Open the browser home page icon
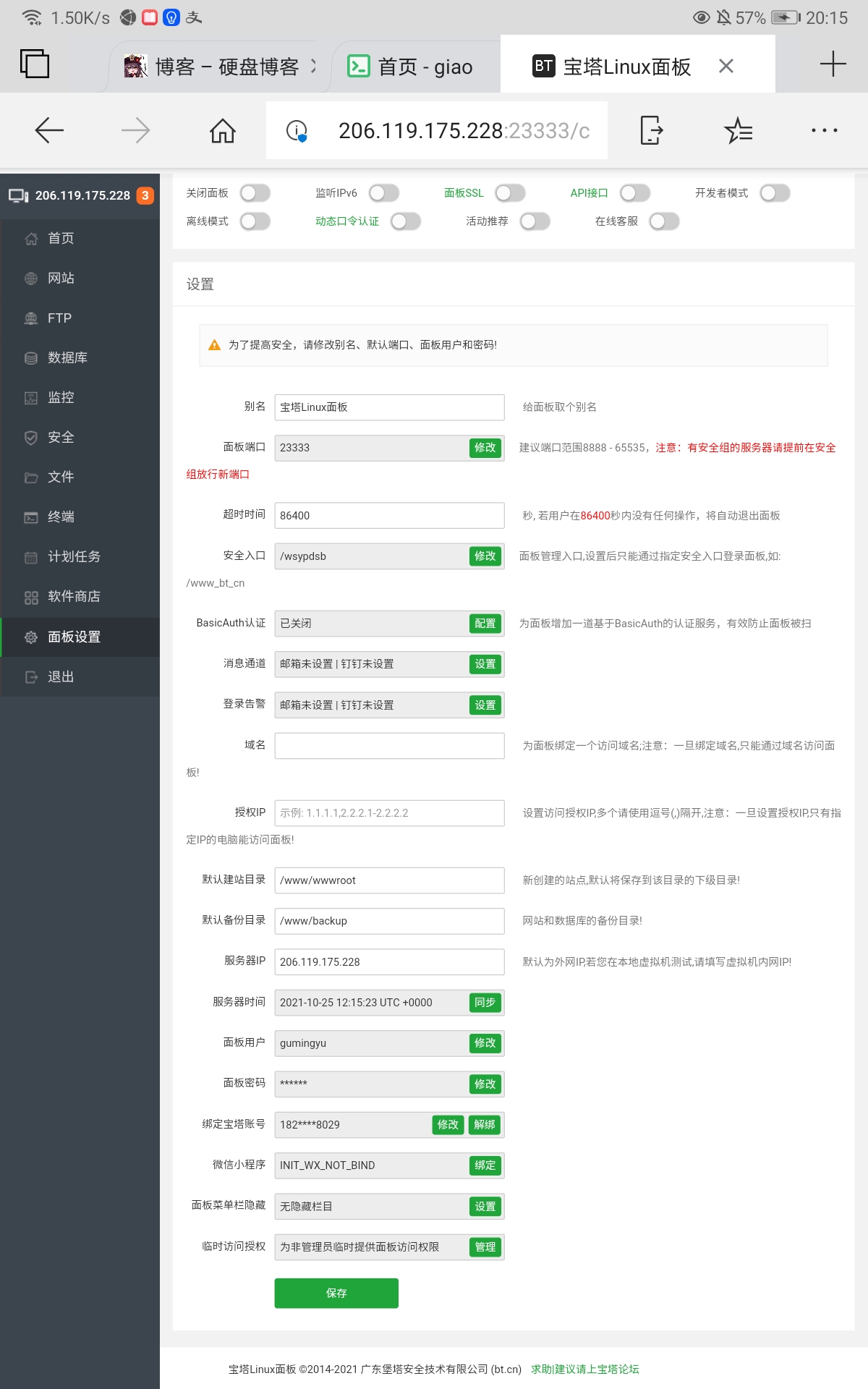 (222, 130)
